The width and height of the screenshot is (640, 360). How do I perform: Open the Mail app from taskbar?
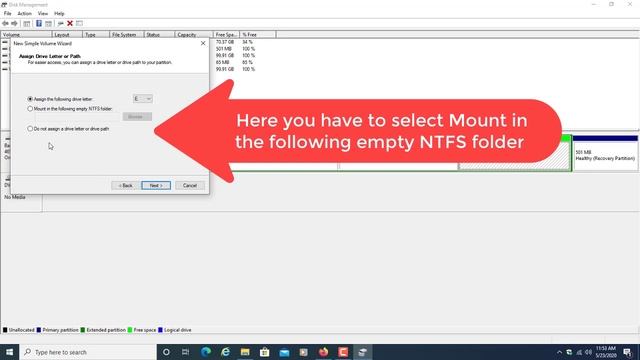(284, 352)
